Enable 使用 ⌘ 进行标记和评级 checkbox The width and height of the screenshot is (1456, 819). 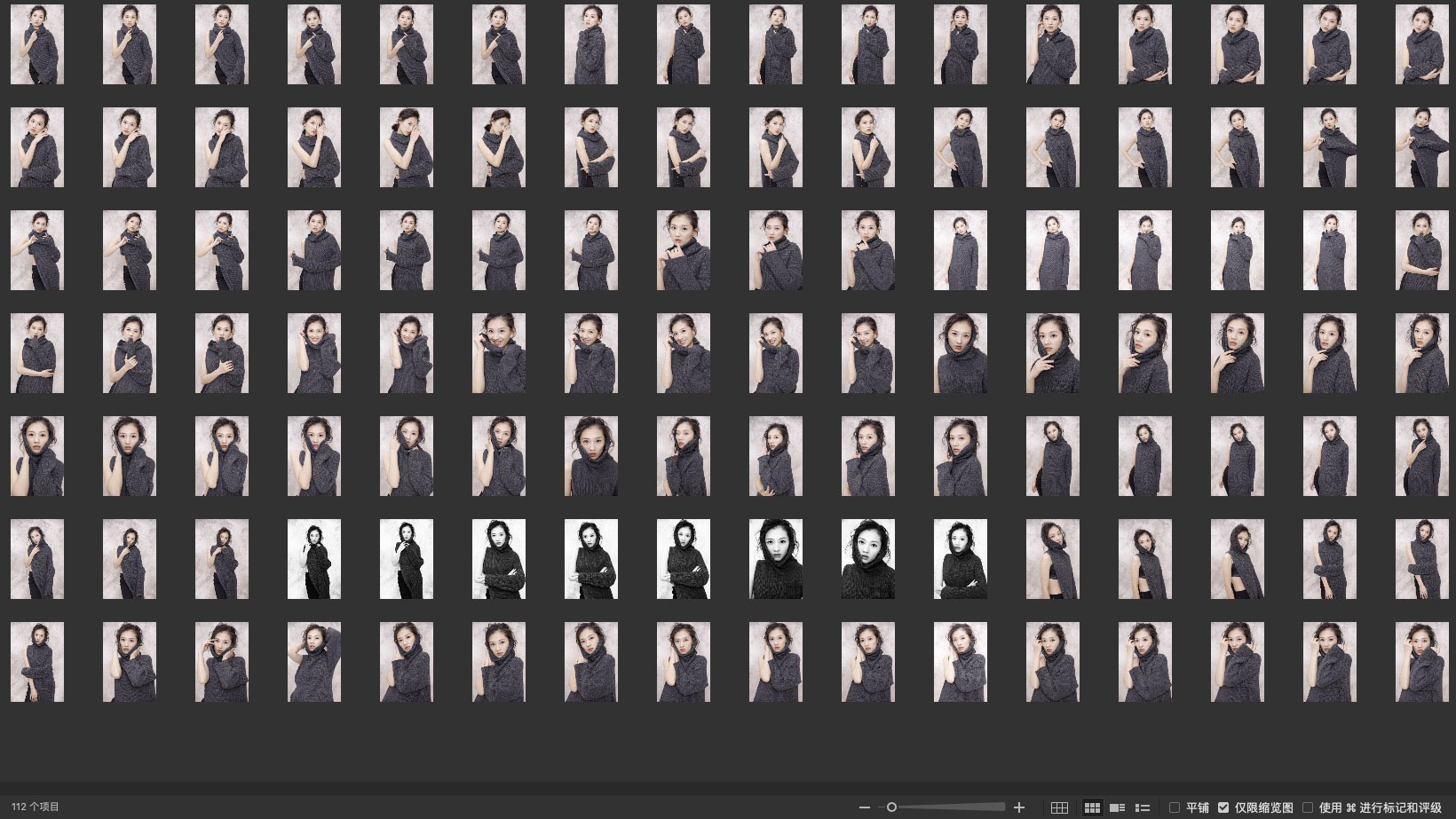pos(1308,807)
